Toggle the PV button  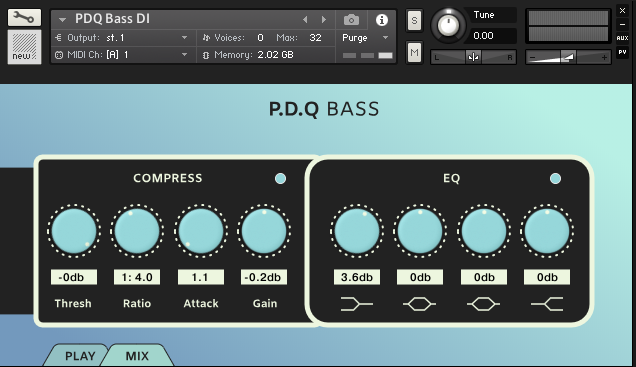pyautogui.click(x=622, y=52)
